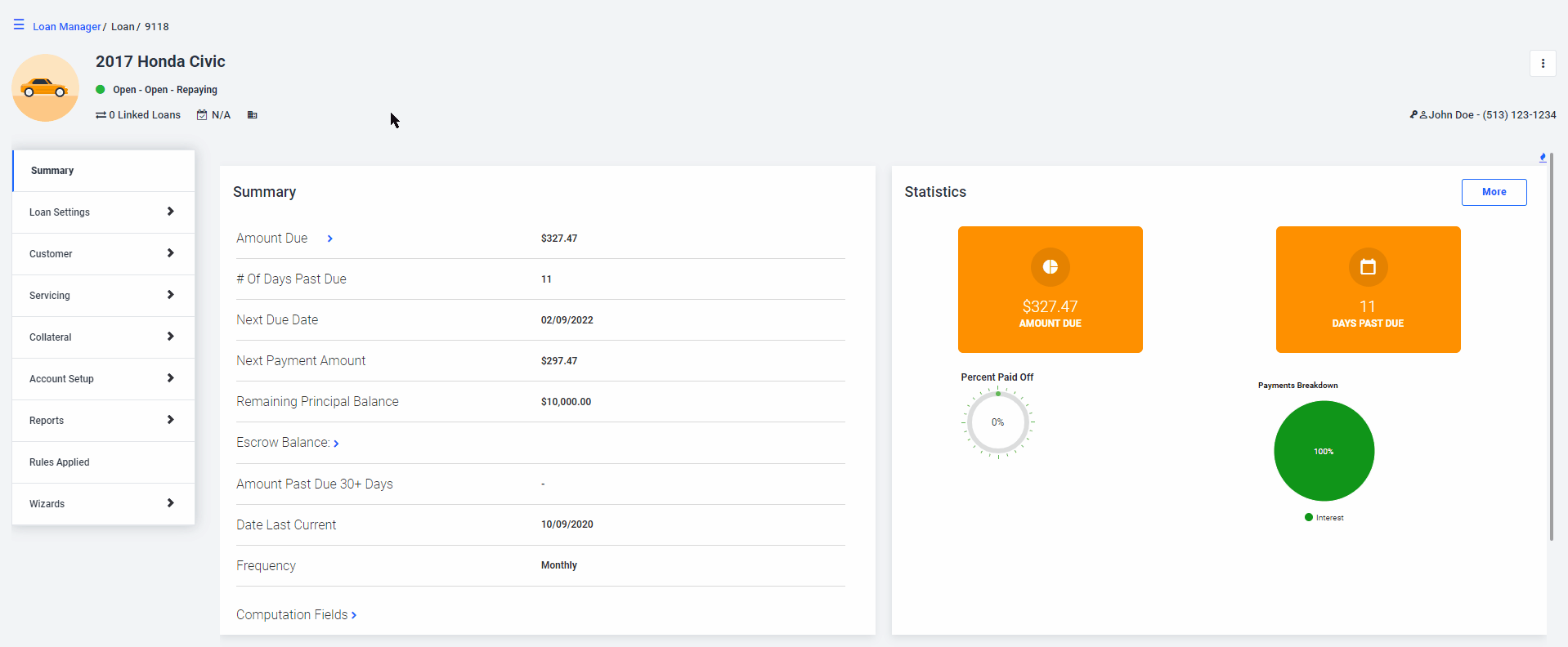Click the calendar icon in Days Past Due card
The image size is (1568, 647).
(1368, 267)
